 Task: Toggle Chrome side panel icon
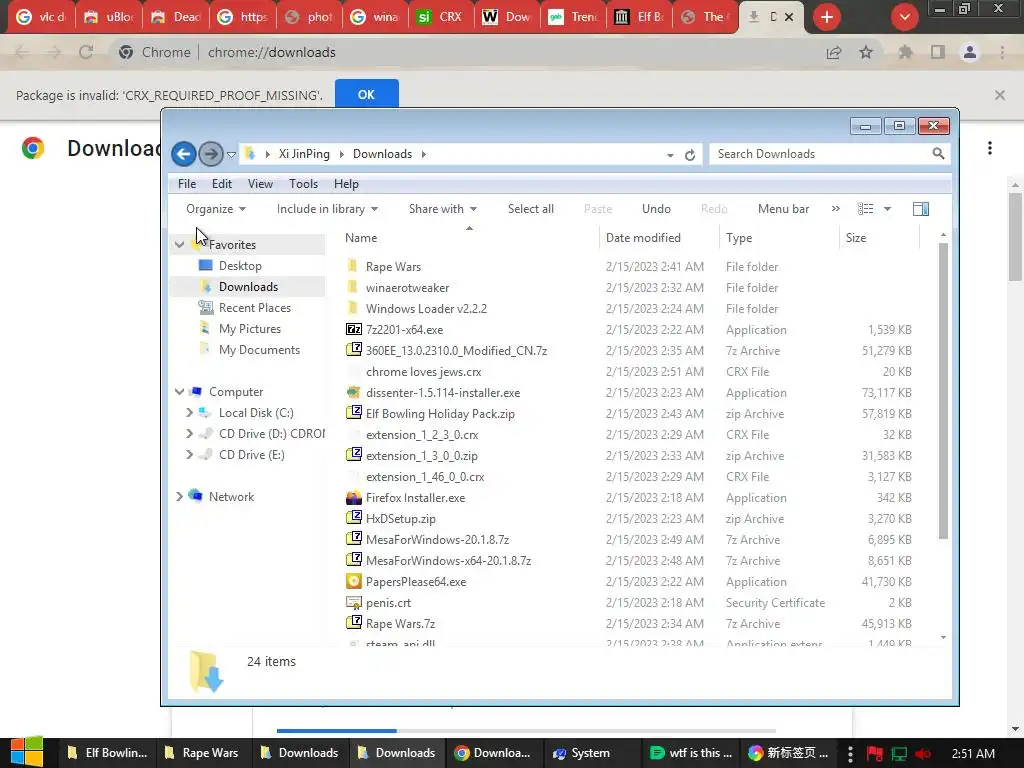click(x=938, y=52)
